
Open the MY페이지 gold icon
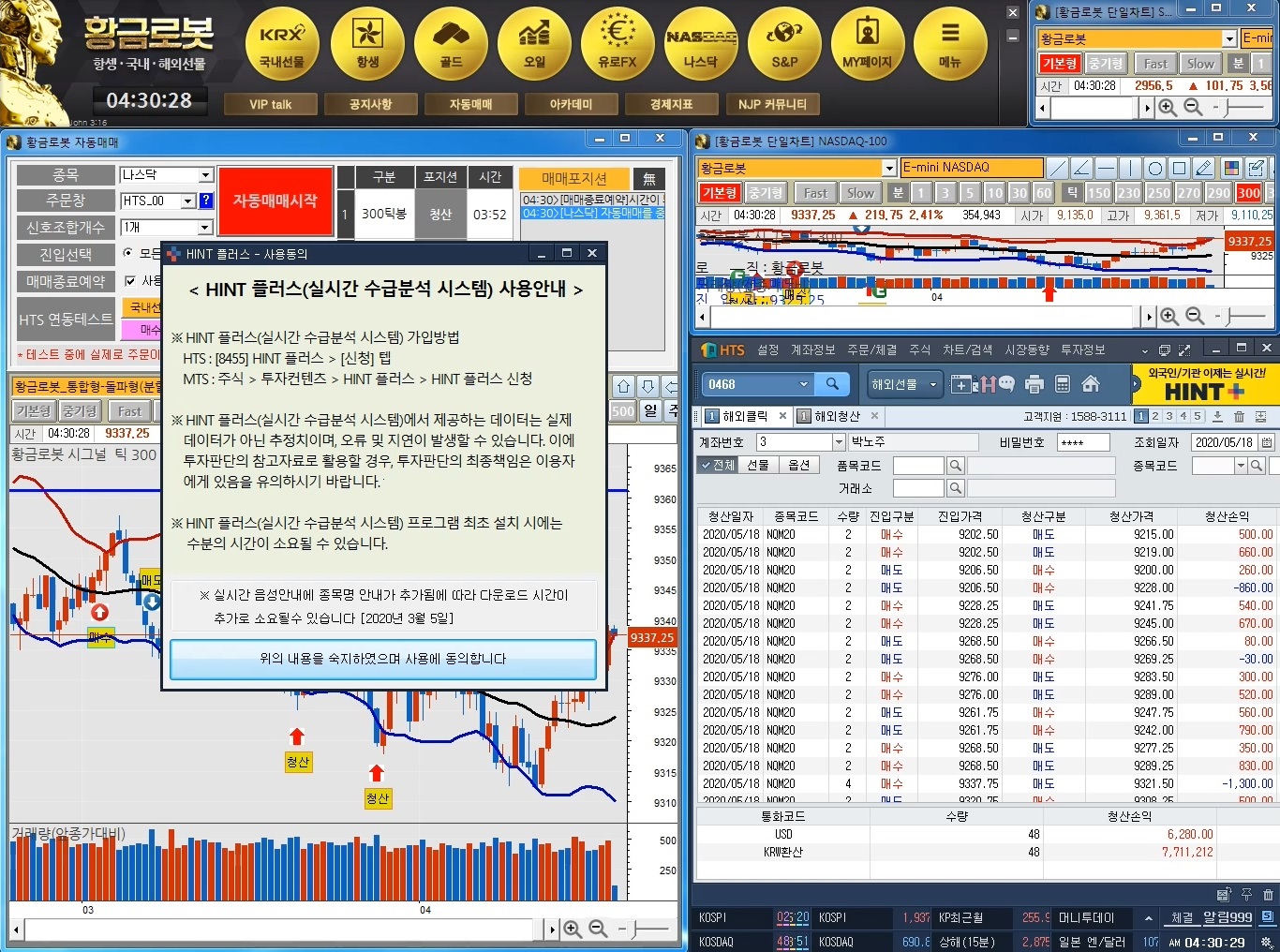tap(868, 44)
